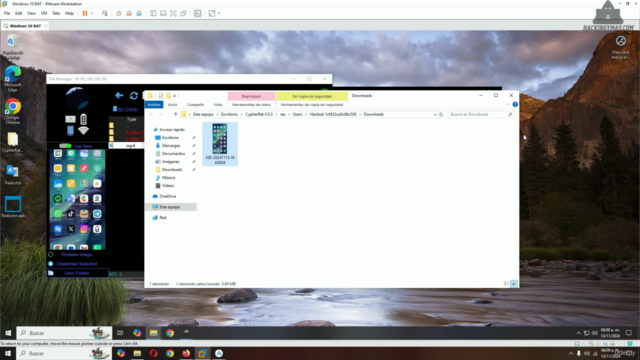The width and height of the screenshot is (640, 360).
Task: Click the refresh icon in File Manager
Action: (134, 96)
